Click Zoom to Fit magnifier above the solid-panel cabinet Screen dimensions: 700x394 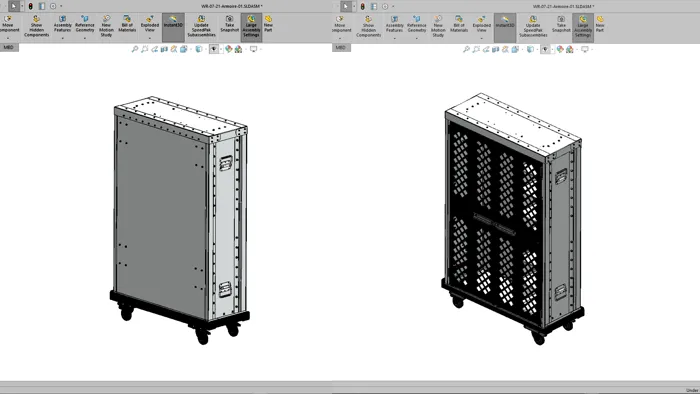point(135,49)
